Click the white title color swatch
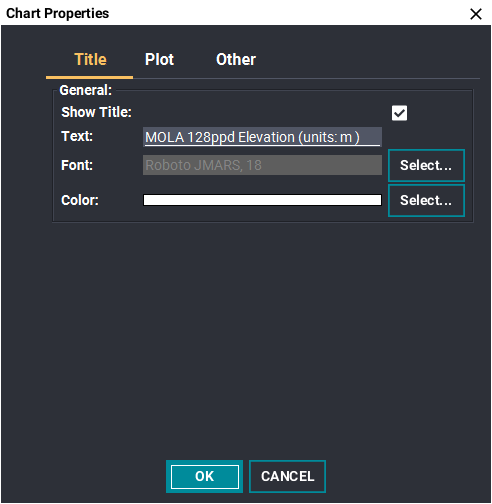This screenshot has width=492, height=504. [262, 200]
